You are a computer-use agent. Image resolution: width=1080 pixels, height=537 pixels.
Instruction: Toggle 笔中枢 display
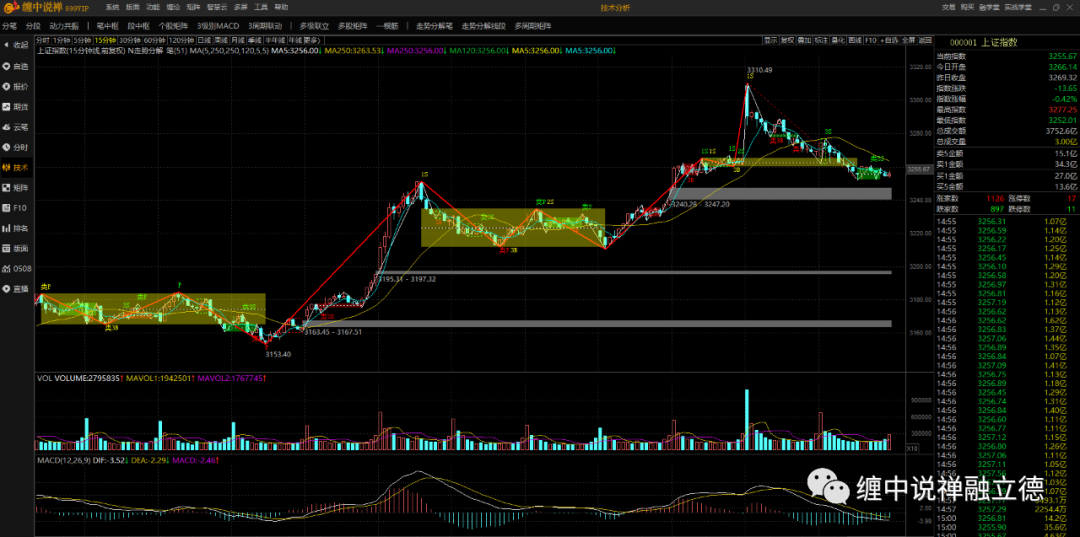tap(107, 26)
